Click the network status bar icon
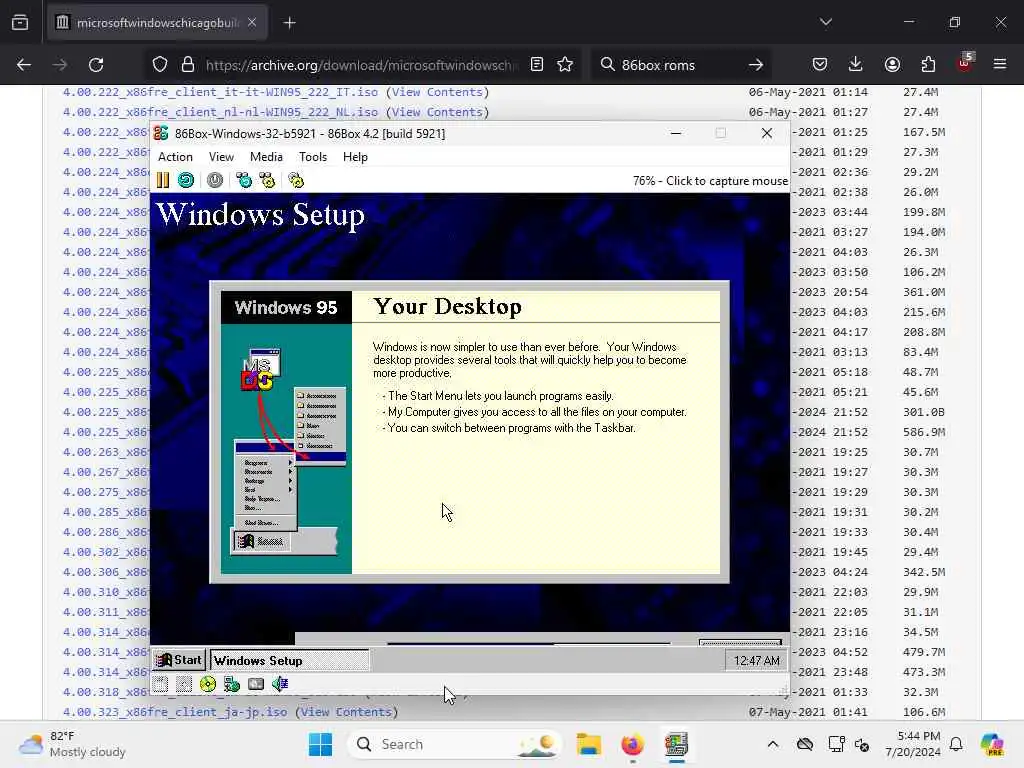1024x768 pixels. point(232,684)
